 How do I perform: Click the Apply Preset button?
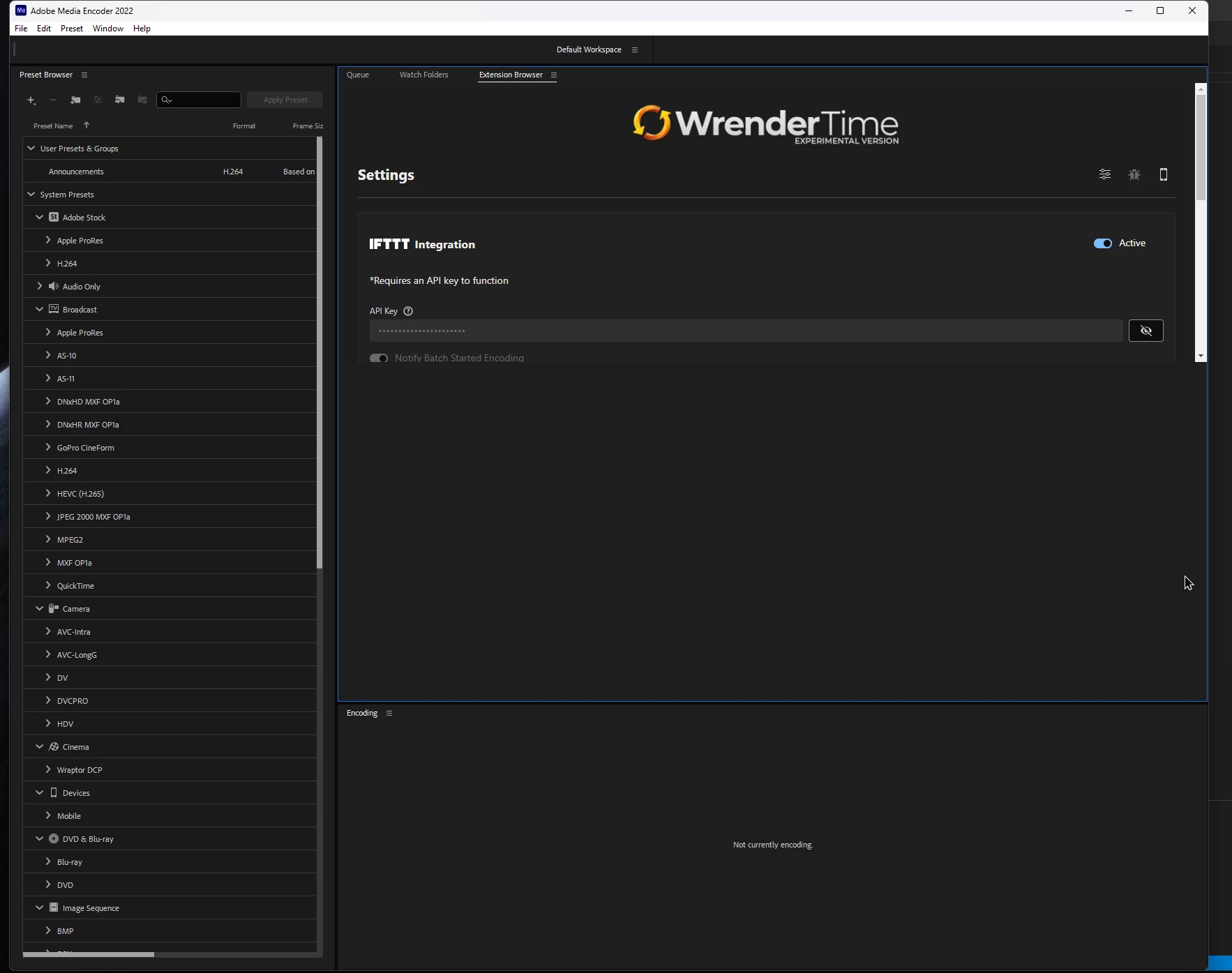click(285, 100)
